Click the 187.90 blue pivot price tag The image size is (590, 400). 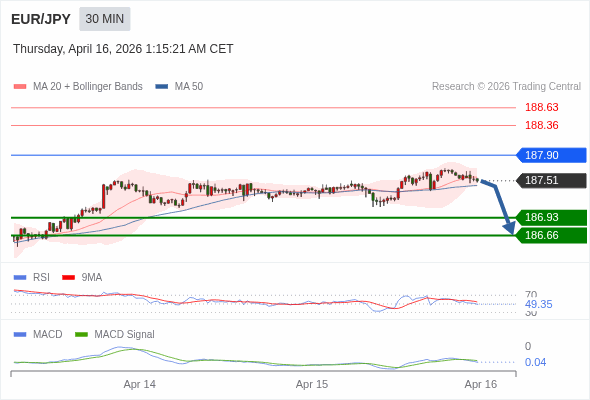click(x=551, y=155)
